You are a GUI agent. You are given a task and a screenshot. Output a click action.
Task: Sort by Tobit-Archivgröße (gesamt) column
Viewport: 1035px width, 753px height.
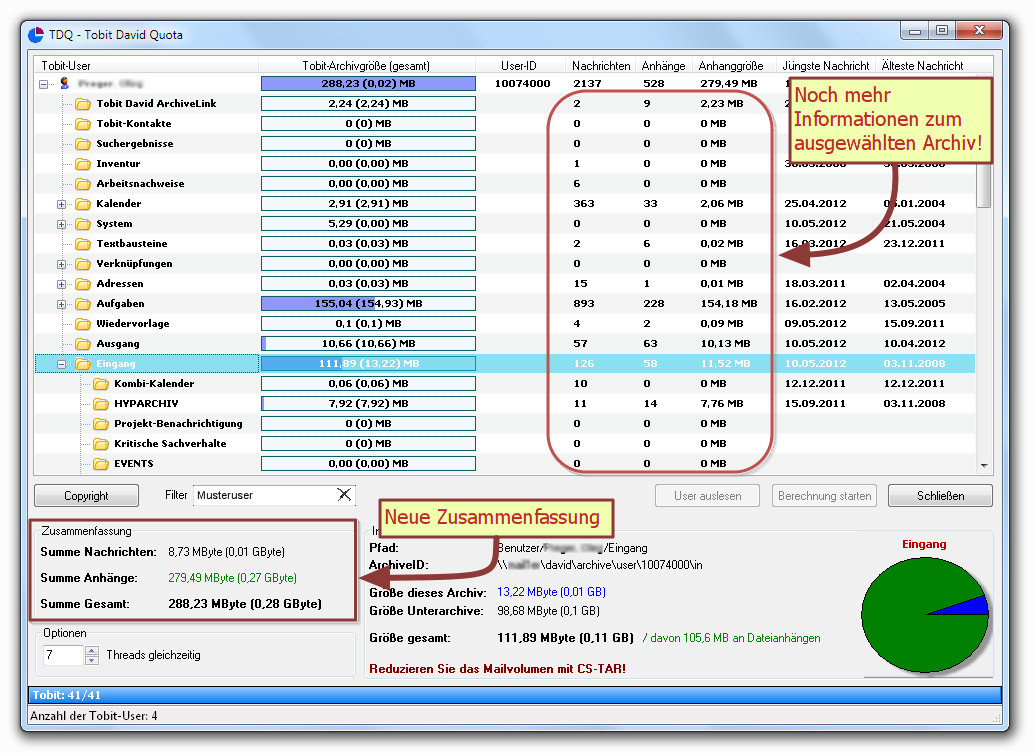coord(366,66)
